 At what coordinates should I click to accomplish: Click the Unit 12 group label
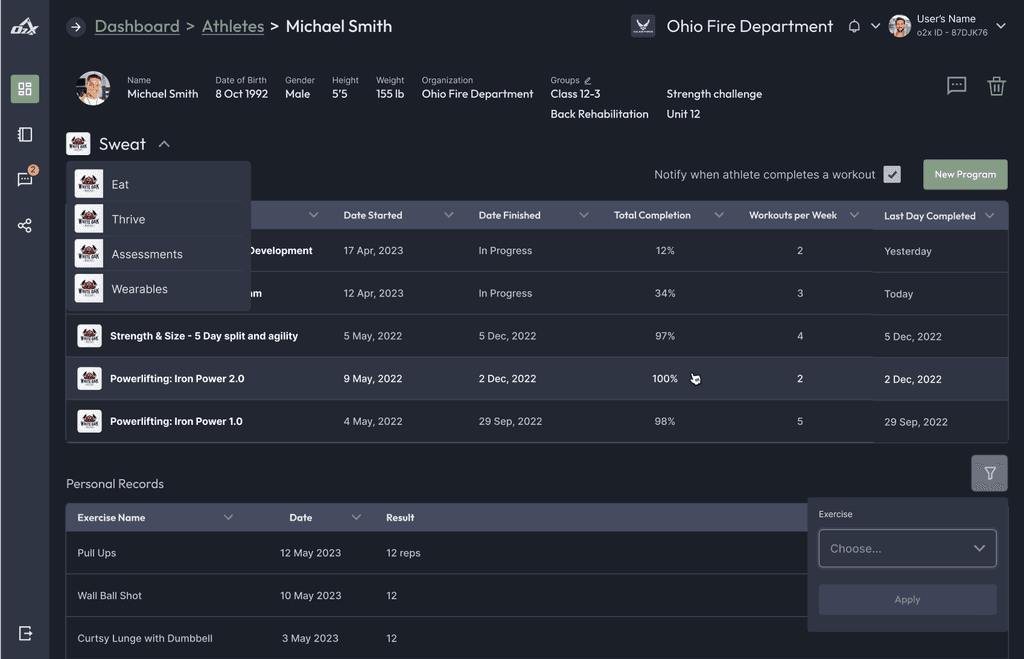click(683, 114)
